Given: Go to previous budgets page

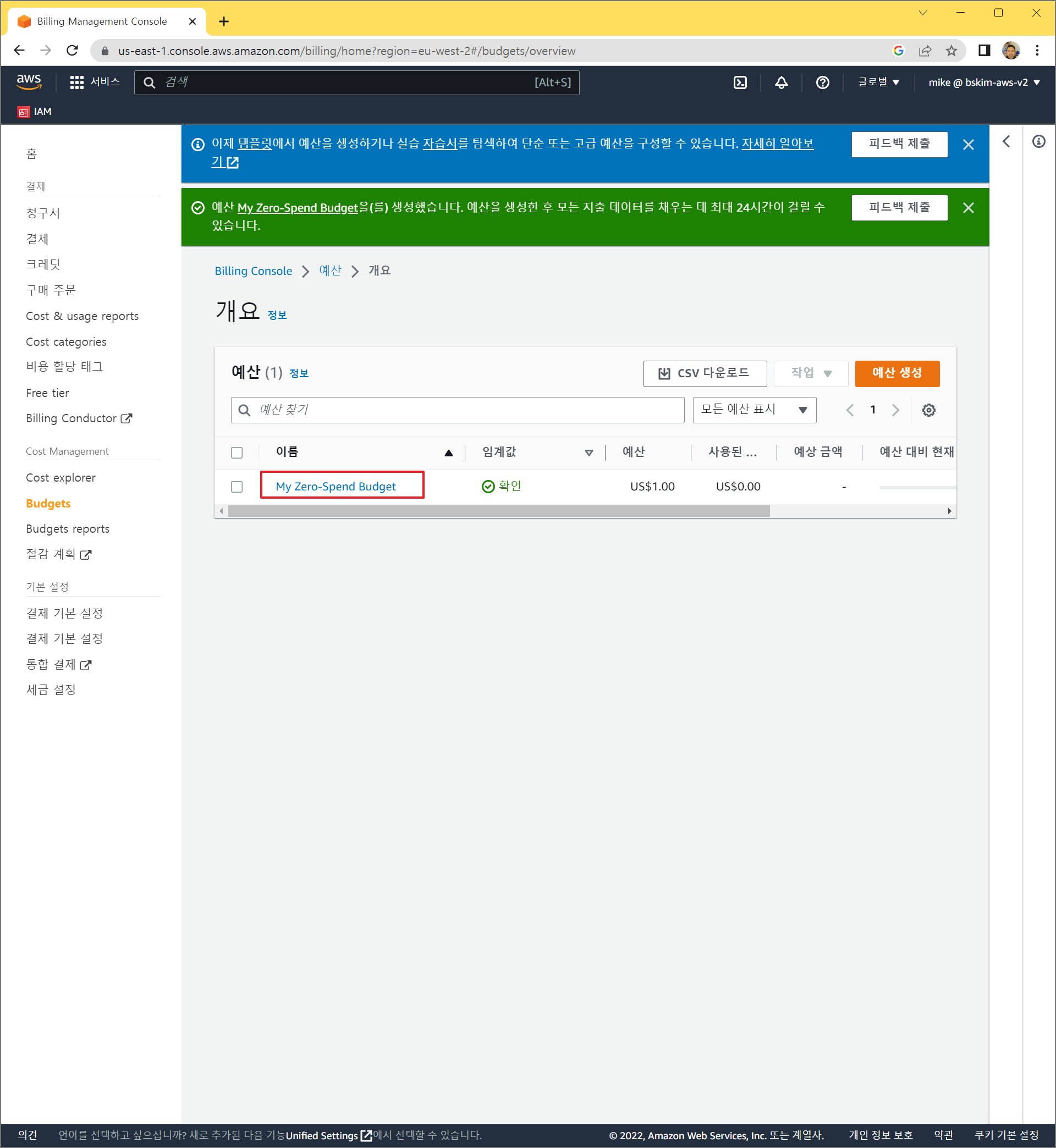Looking at the screenshot, I should [850, 410].
